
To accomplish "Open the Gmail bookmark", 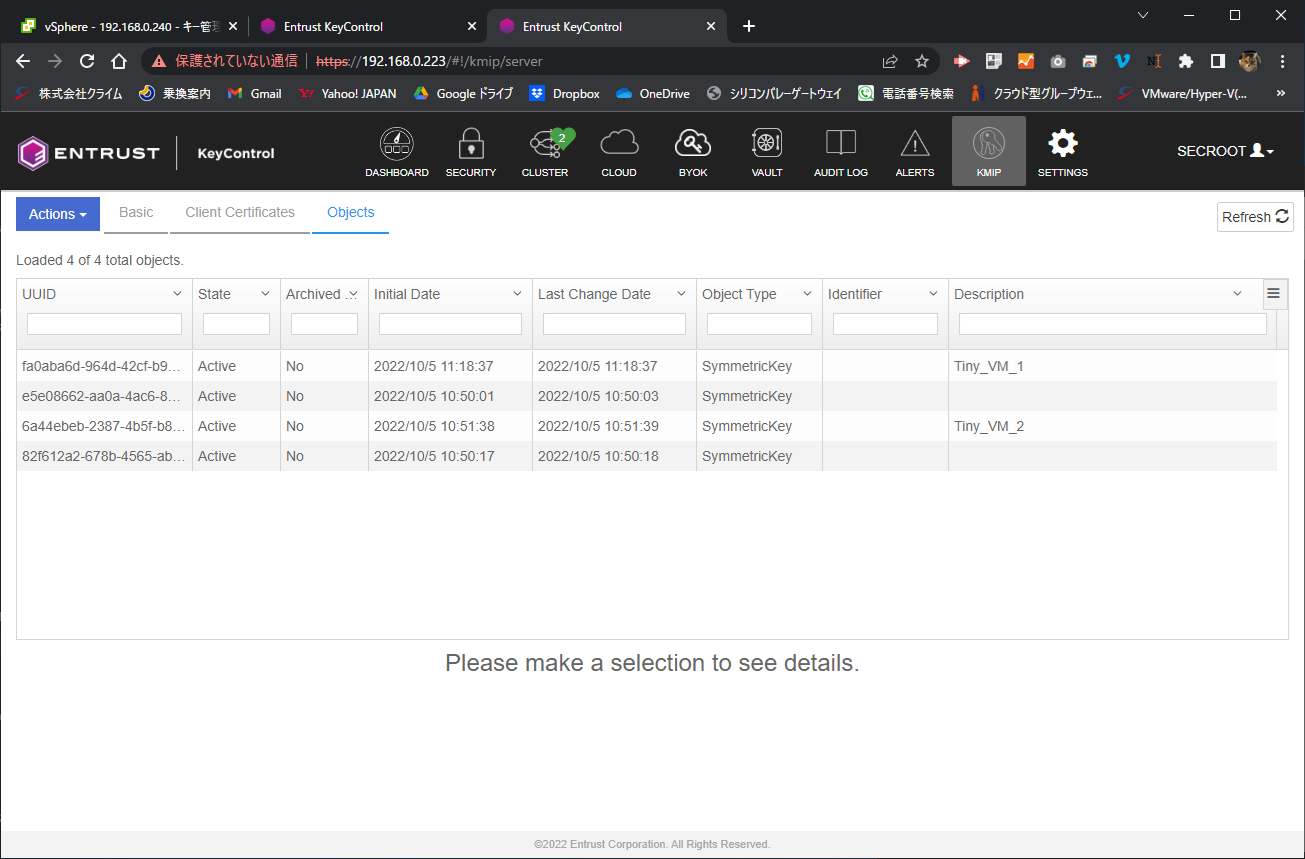I will (x=255, y=93).
